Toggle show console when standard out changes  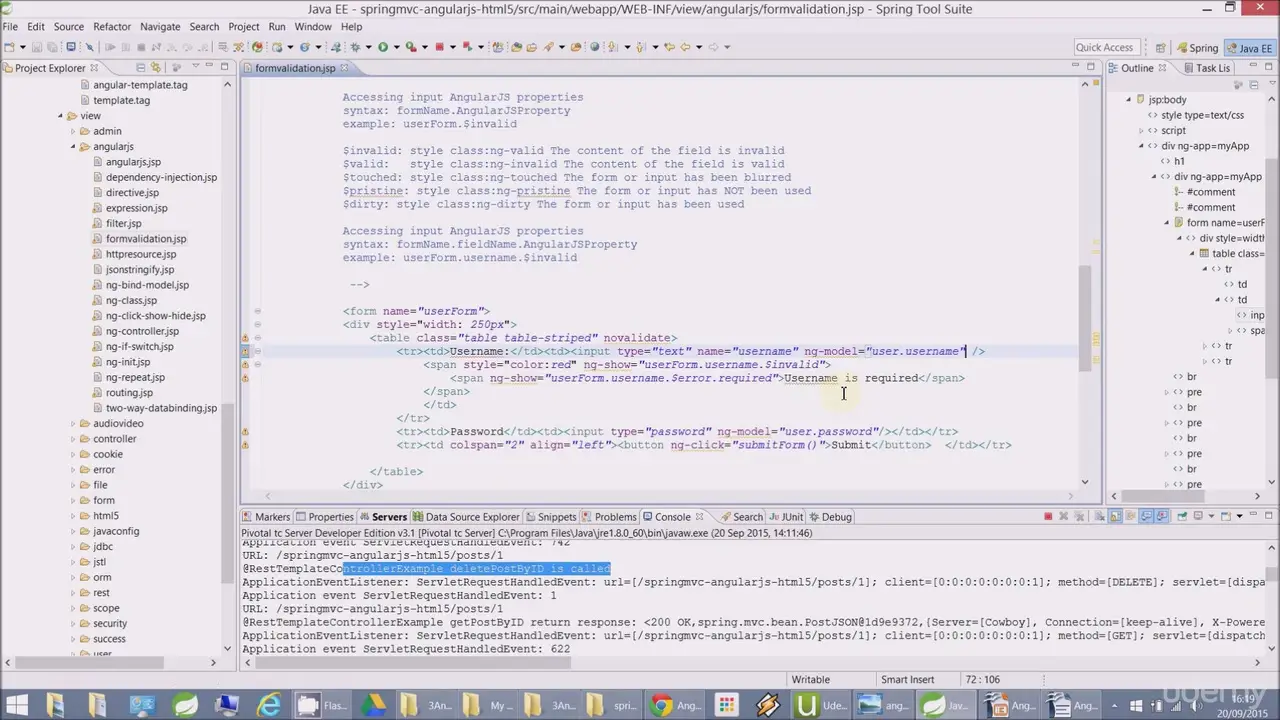click(1146, 516)
